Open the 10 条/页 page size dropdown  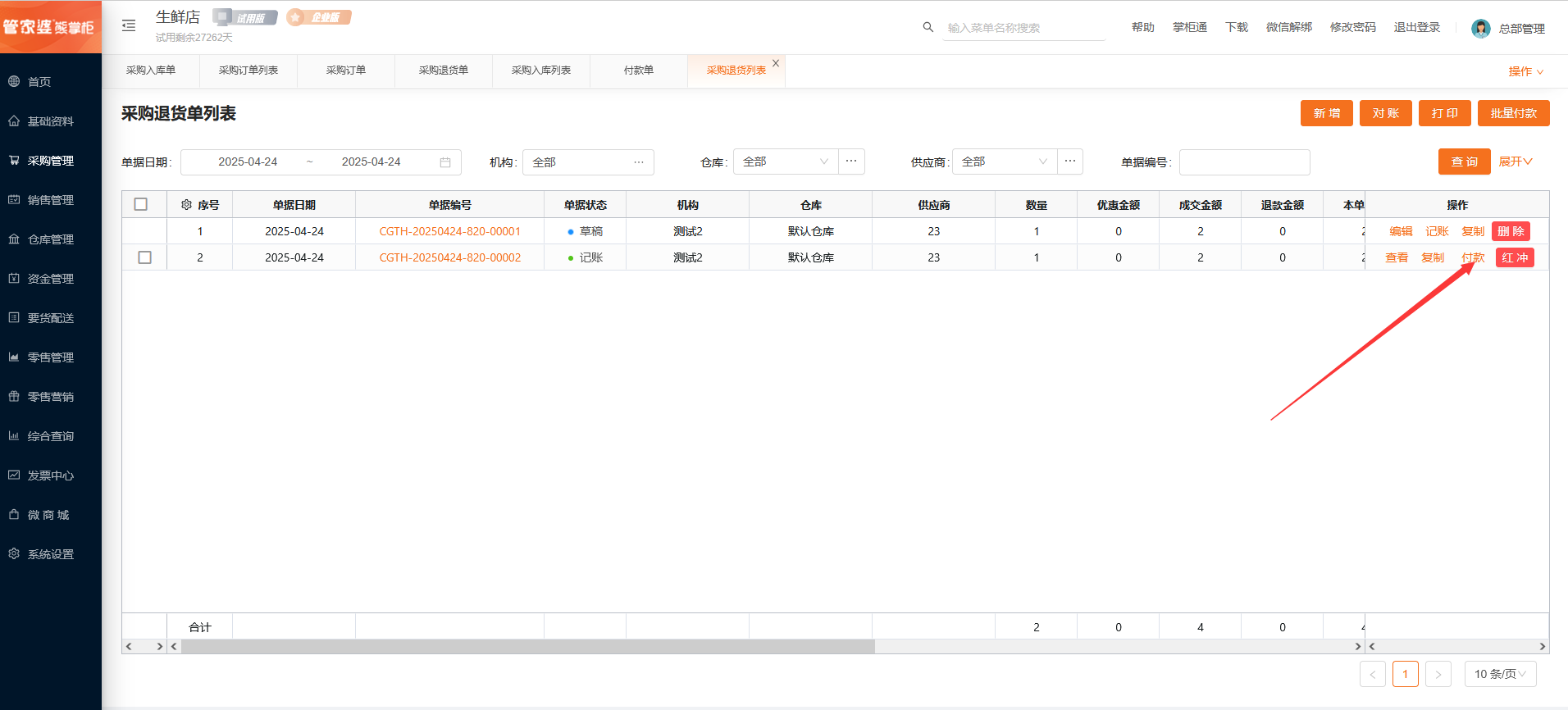click(x=1500, y=674)
